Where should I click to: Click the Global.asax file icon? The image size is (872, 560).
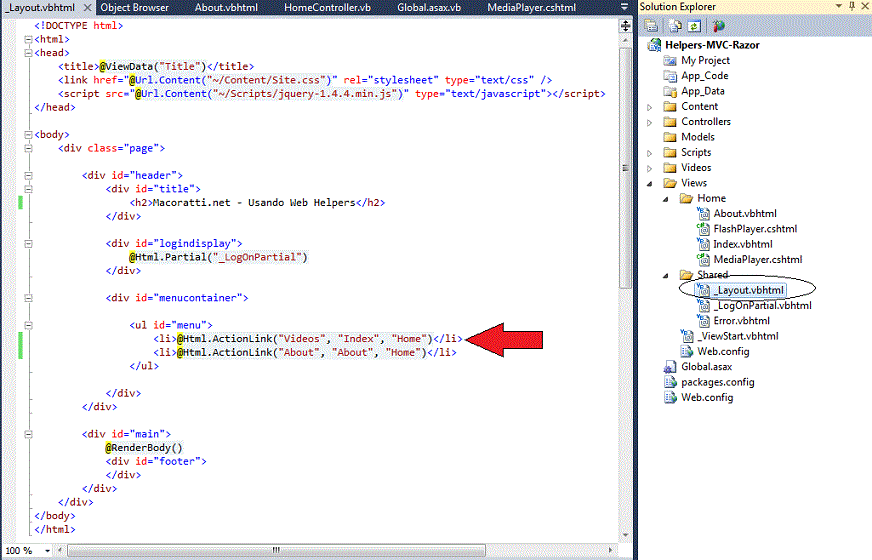click(670, 366)
